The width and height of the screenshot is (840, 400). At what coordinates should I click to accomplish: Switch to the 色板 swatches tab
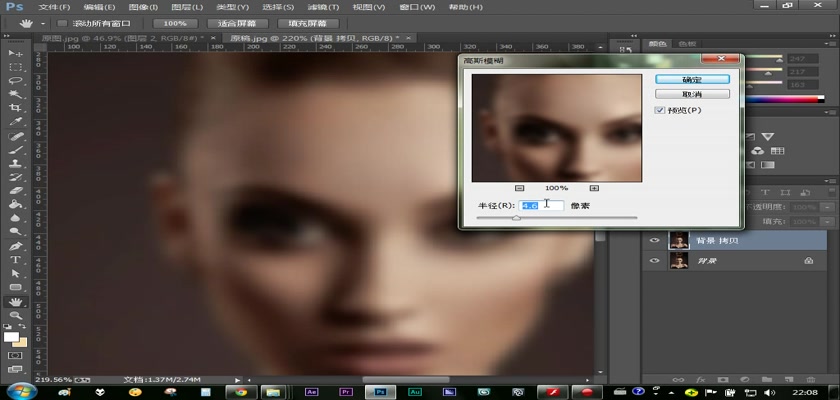click(x=687, y=44)
